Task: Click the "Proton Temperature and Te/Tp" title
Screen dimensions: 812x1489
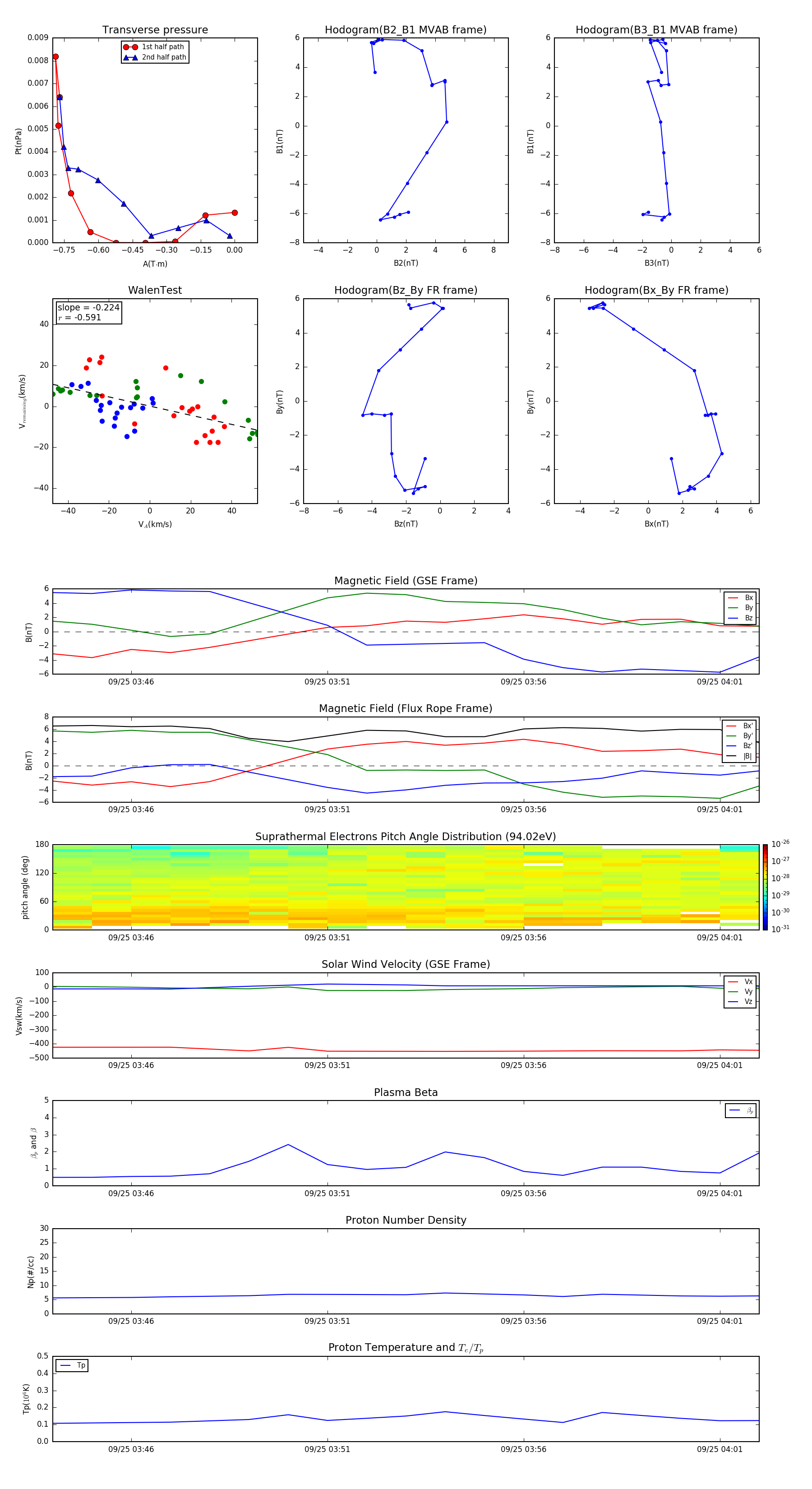Action: [406, 1348]
